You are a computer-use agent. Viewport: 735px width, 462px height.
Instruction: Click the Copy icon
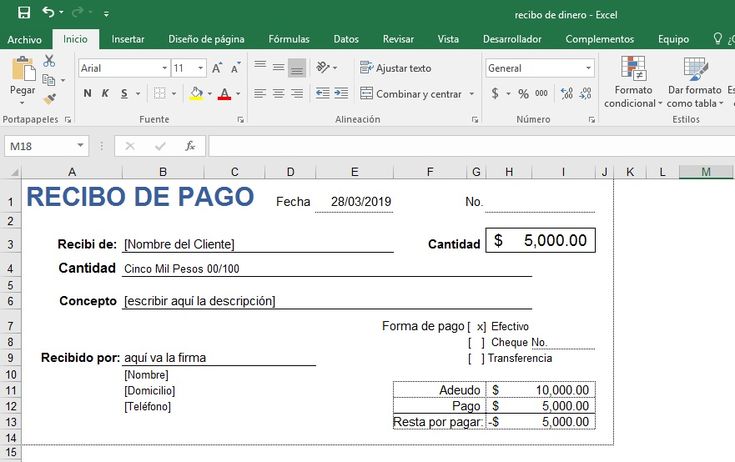49,80
